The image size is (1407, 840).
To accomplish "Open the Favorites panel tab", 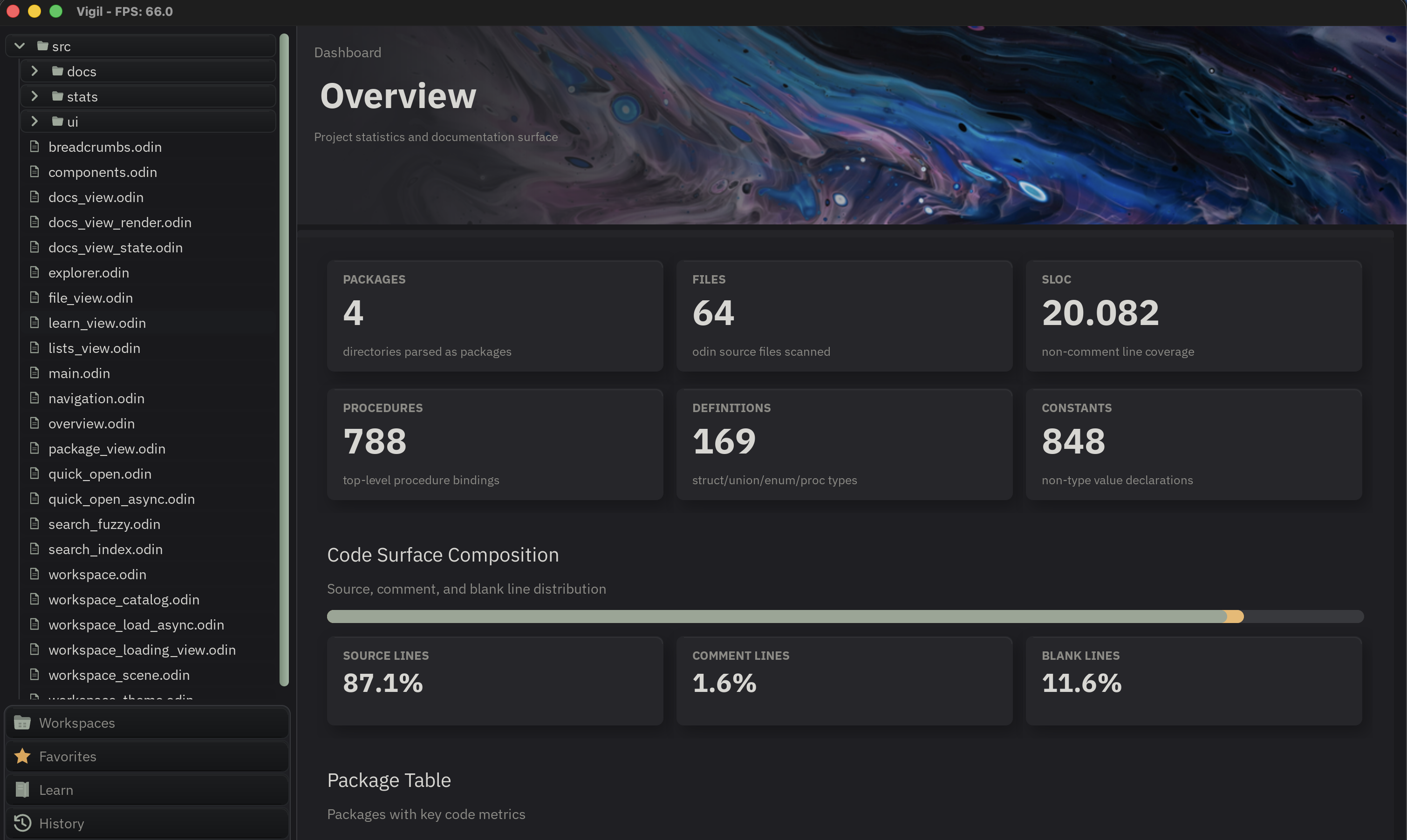I will tap(147, 756).
